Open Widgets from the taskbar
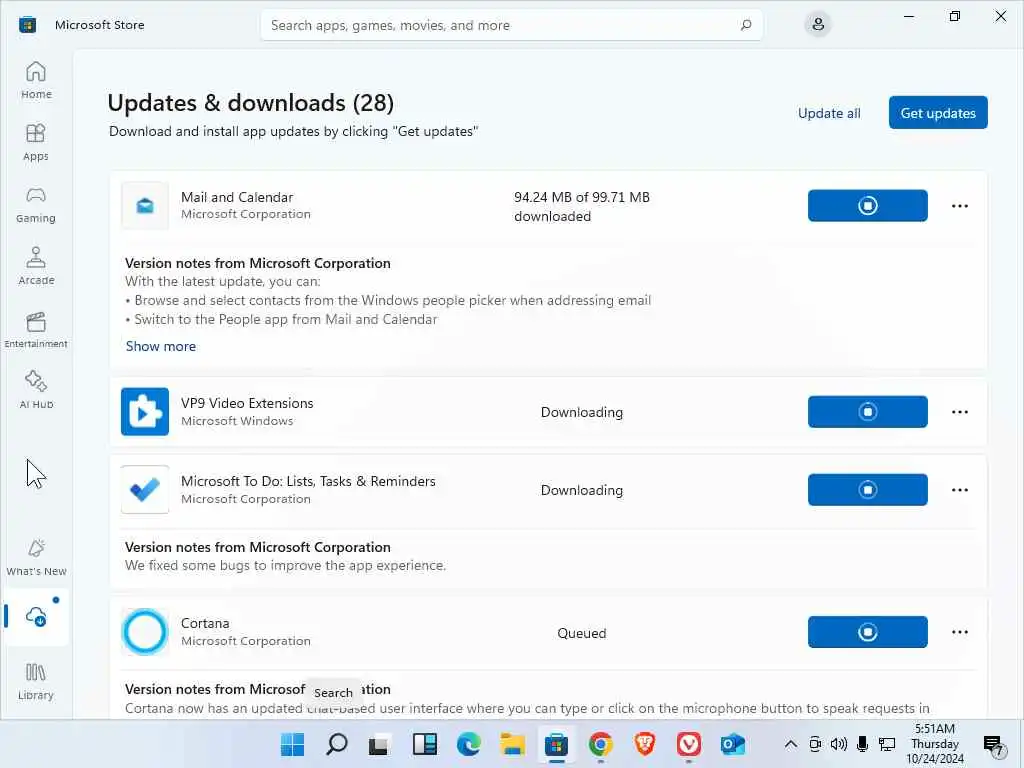The width and height of the screenshot is (1024, 768). tap(424, 744)
